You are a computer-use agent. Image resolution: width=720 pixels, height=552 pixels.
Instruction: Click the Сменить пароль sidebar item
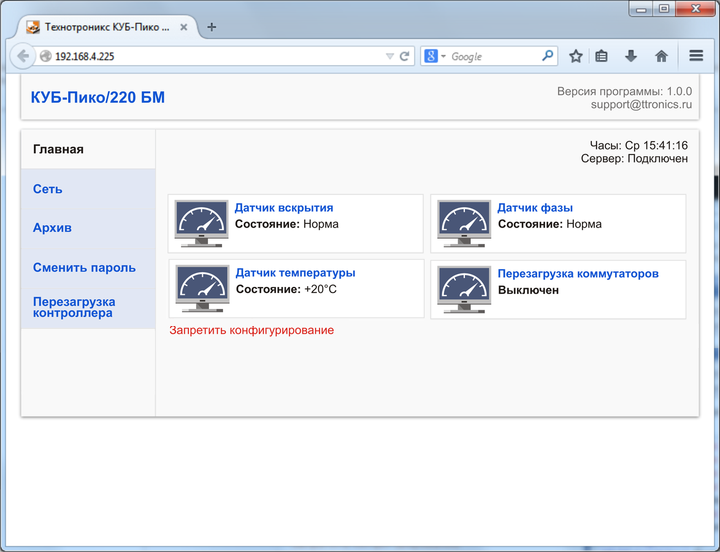84,268
